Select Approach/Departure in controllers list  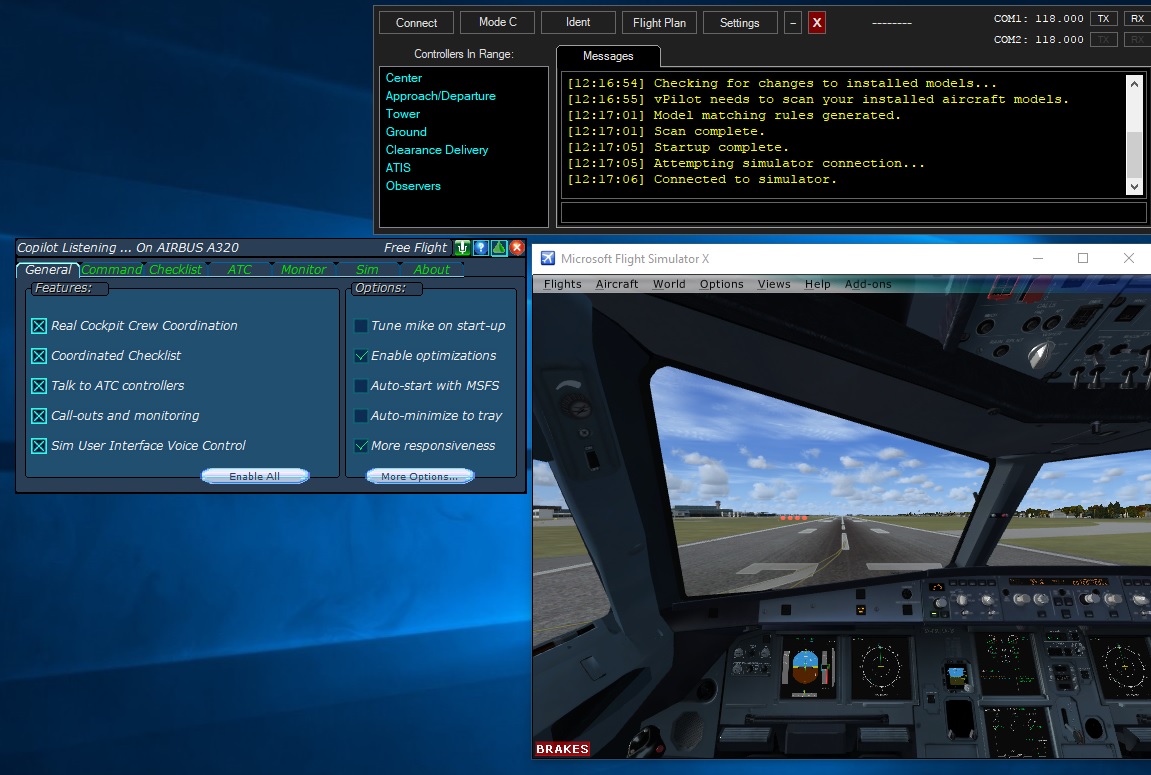(x=440, y=96)
